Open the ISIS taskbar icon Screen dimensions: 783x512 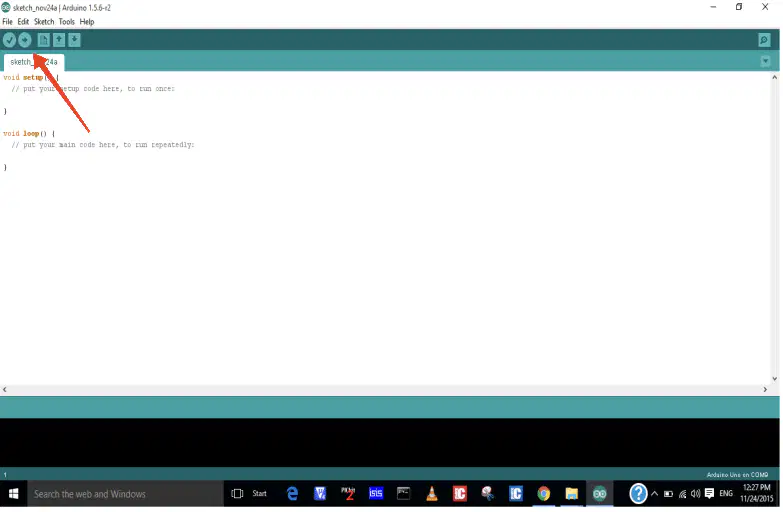click(x=376, y=494)
